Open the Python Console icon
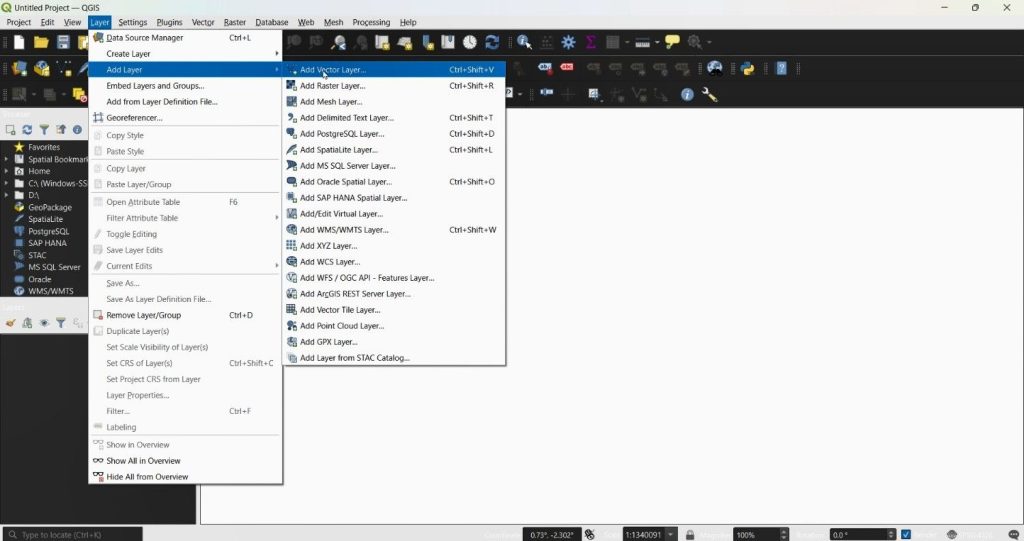1024x541 pixels. 747,69
